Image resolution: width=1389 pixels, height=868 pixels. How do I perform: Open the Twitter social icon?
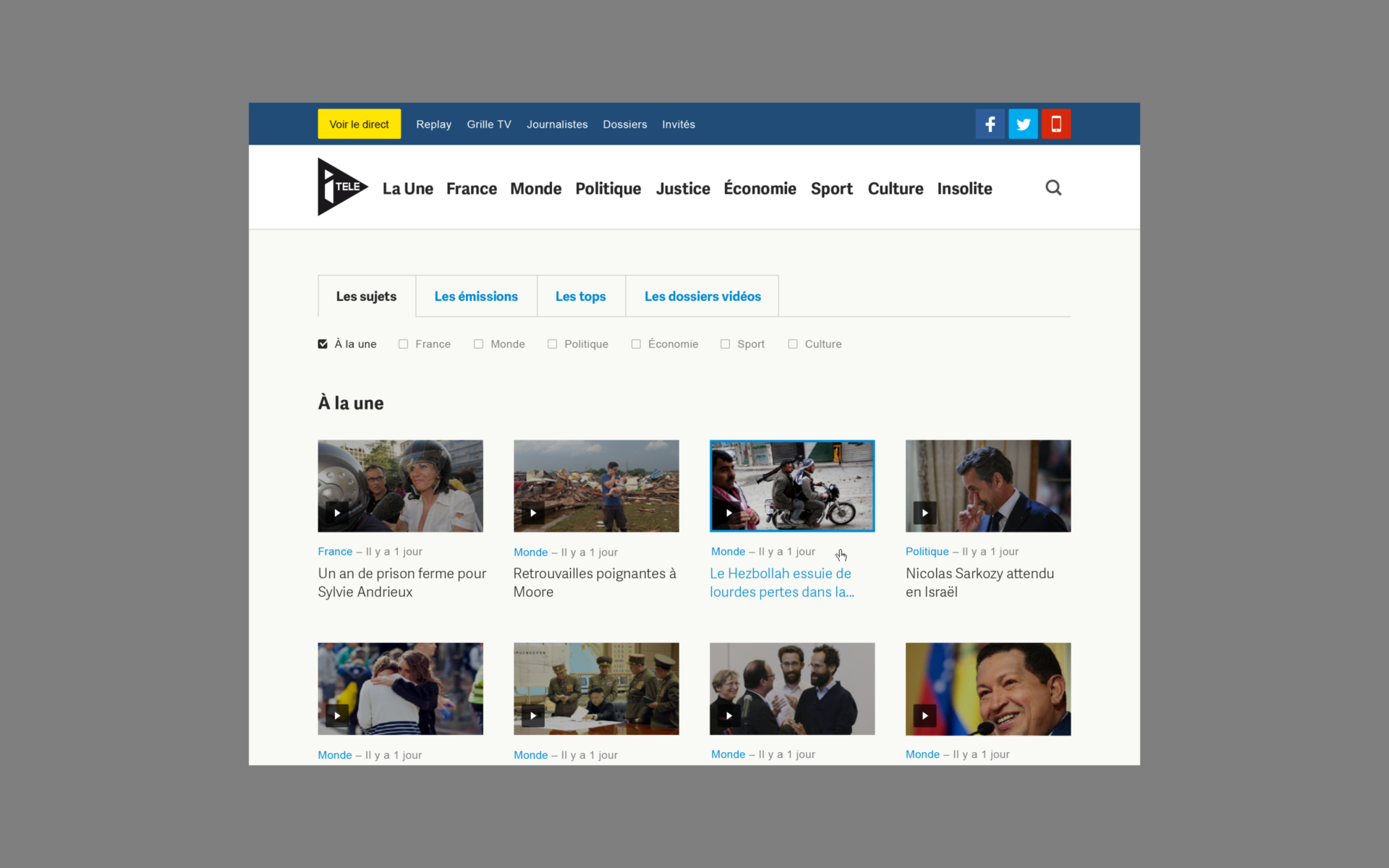(1023, 124)
